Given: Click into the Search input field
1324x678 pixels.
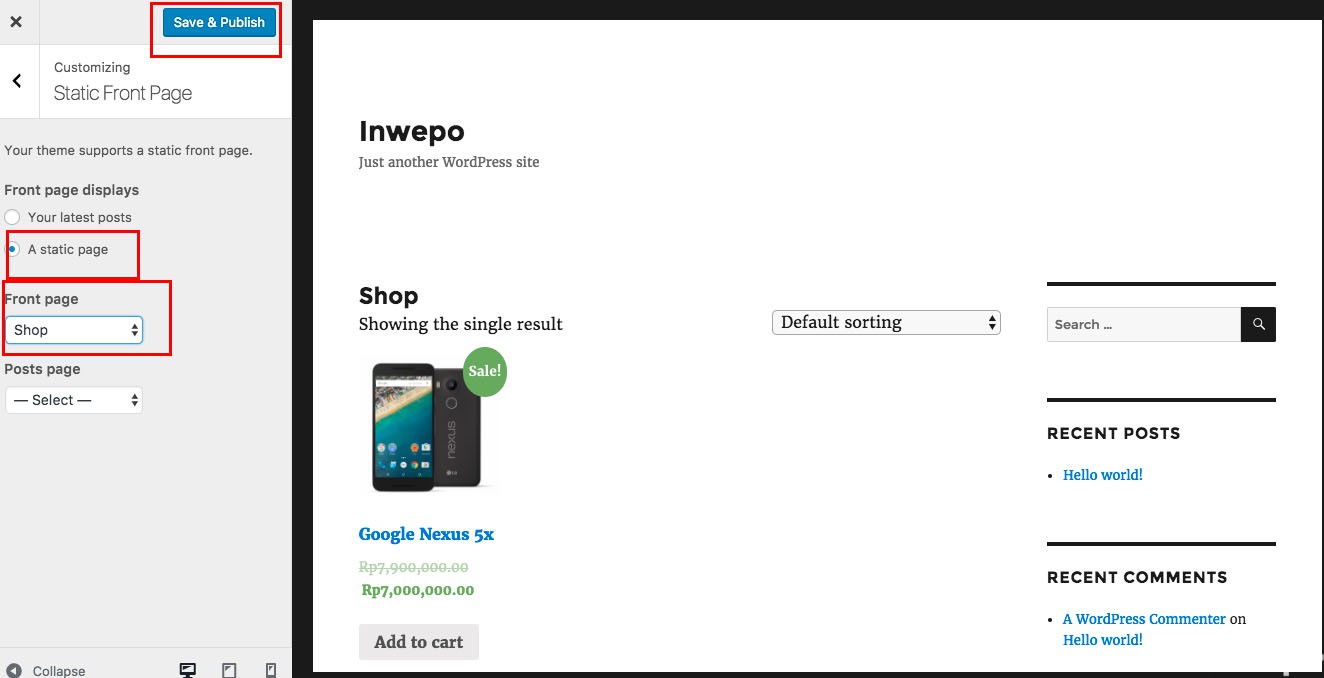Looking at the screenshot, I should [1143, 324].
